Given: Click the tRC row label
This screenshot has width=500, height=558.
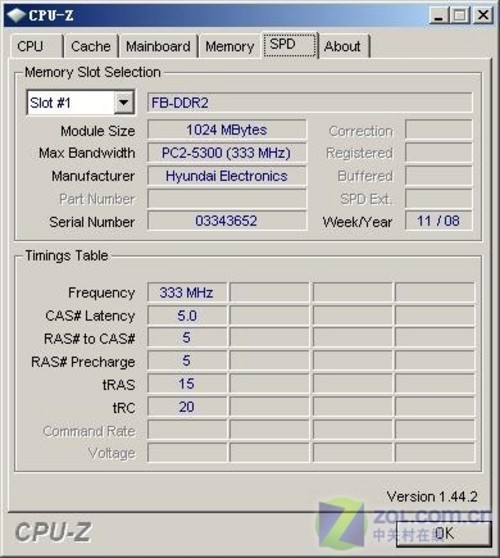Looking at the screenshot, I should click(124, 408).
